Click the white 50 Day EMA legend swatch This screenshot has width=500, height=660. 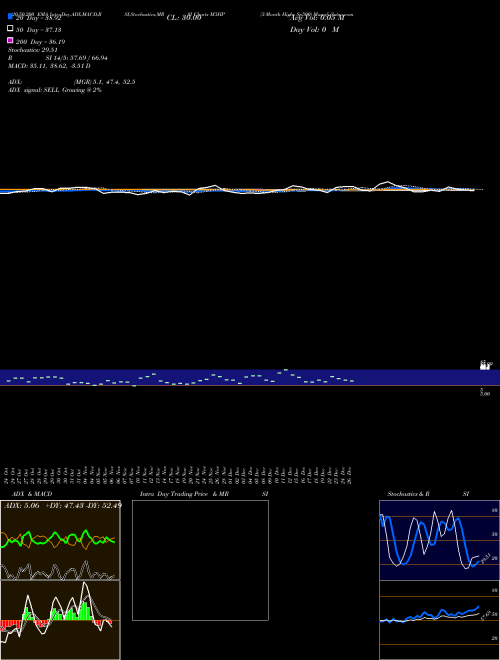click(10, 28)
